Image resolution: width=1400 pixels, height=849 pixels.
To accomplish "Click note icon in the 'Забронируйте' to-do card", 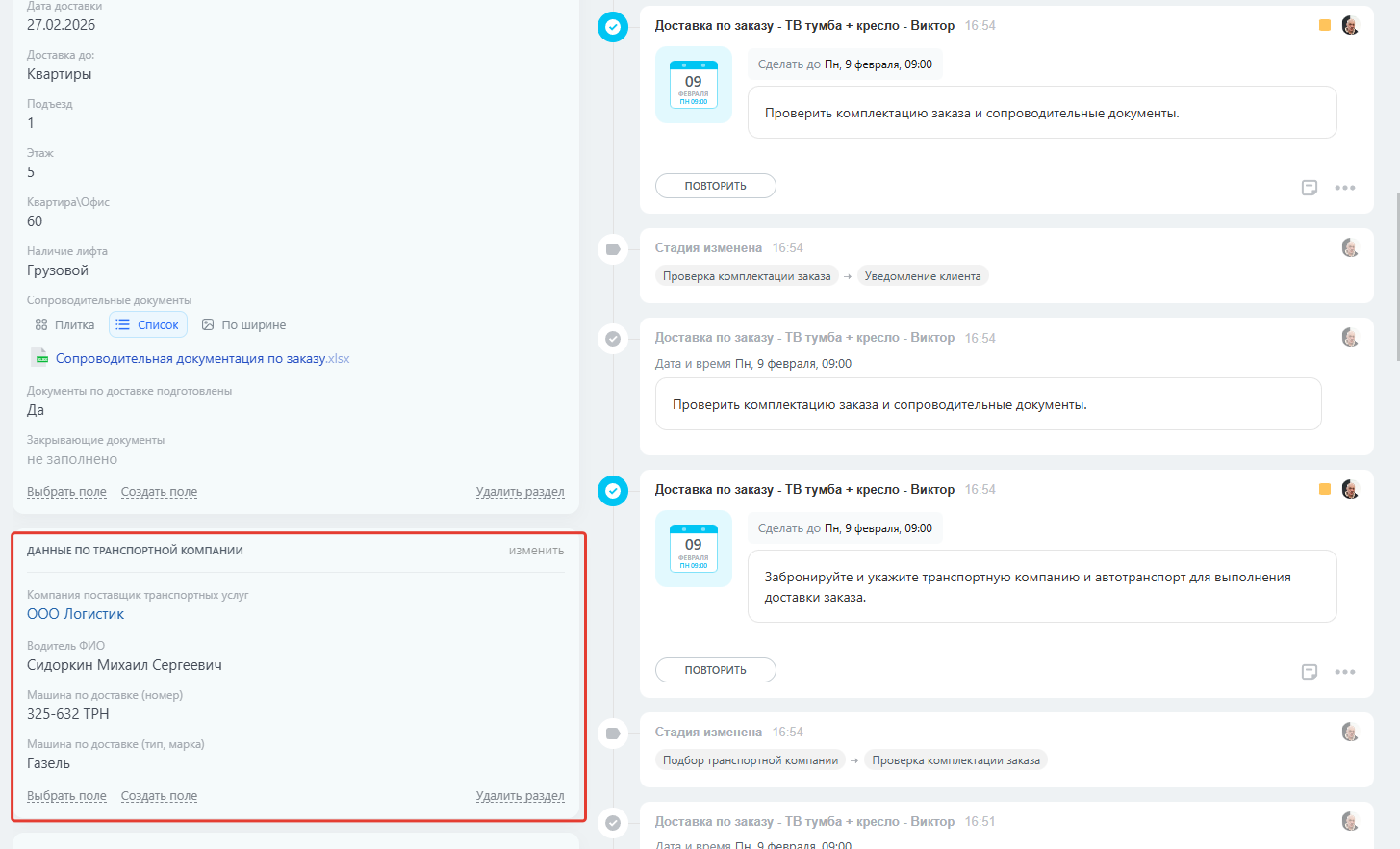I will 1310,672.
